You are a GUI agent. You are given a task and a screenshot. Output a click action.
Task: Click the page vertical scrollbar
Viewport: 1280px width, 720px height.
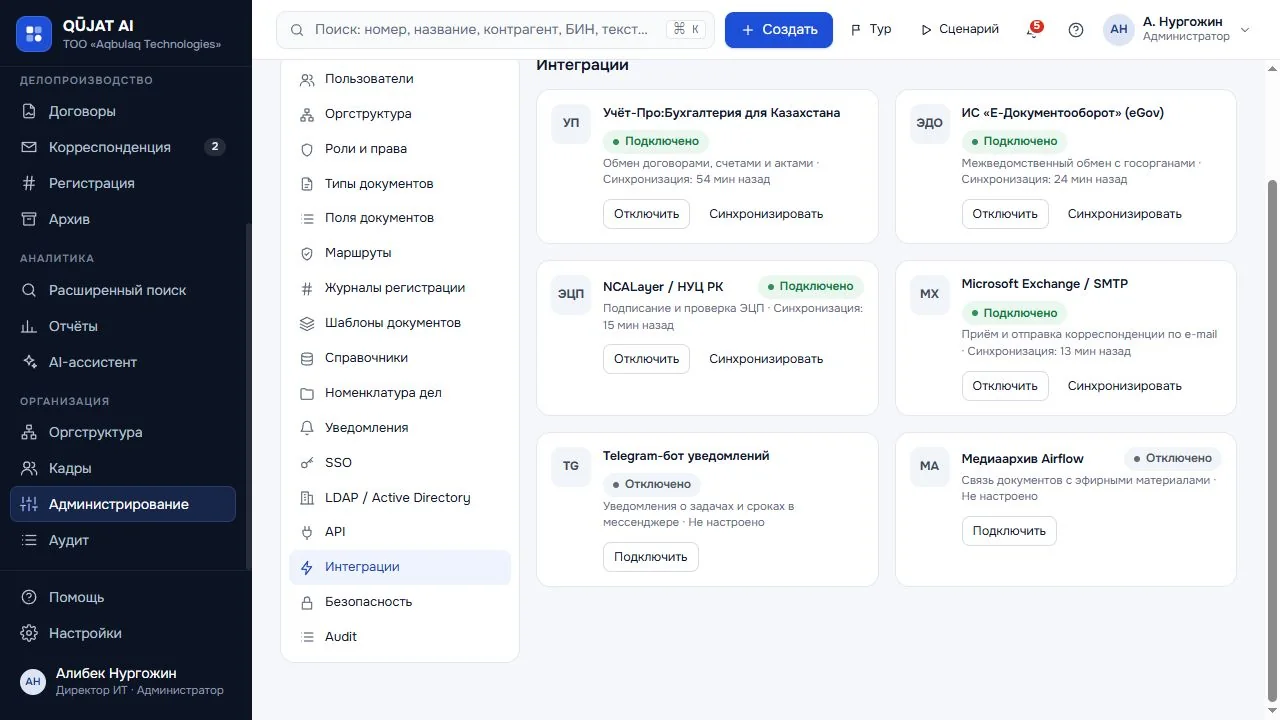coord(1272,440)
